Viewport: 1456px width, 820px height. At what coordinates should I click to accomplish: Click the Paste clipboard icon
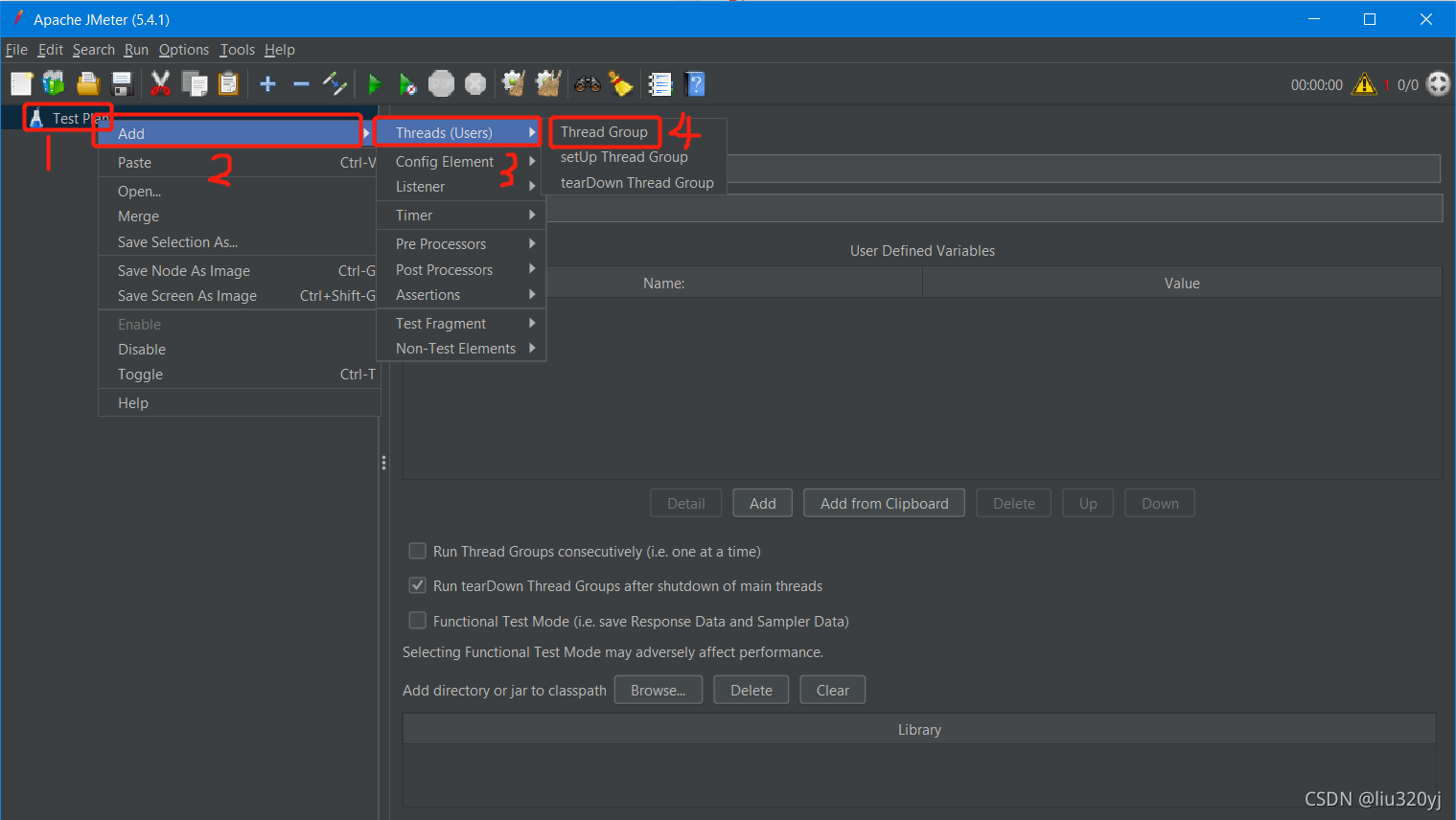tap(228, 84)
